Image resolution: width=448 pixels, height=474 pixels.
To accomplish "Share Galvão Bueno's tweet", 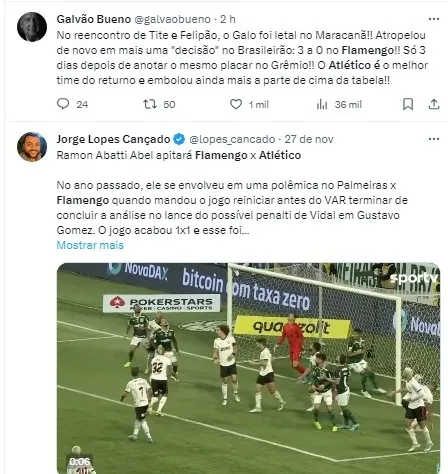I will tap(434, 104).
